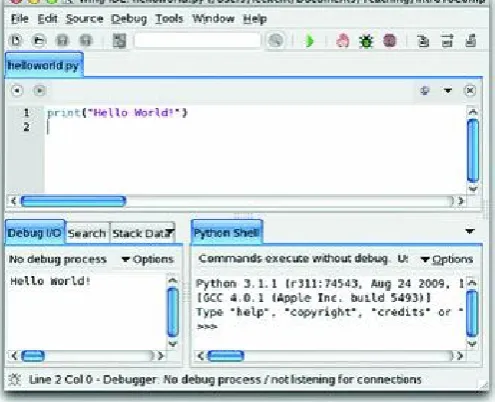
Task: Click the Open File toolbar icon
Action: coord(39,41)
